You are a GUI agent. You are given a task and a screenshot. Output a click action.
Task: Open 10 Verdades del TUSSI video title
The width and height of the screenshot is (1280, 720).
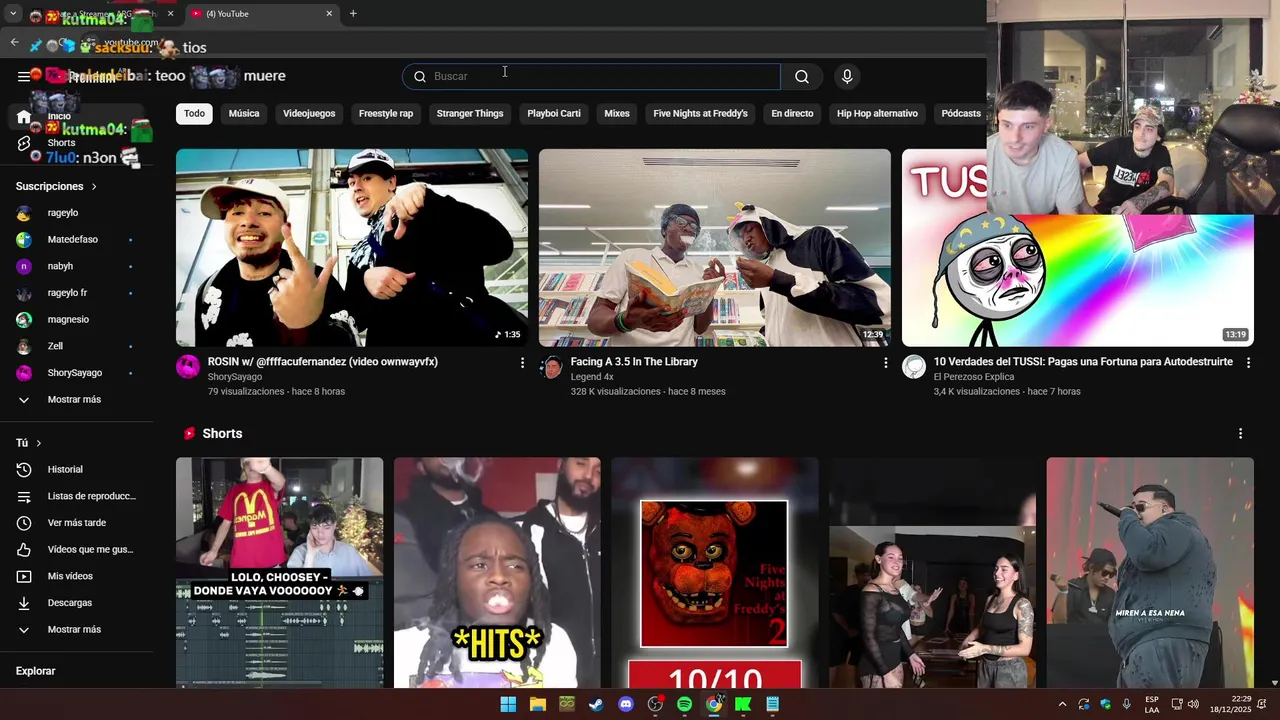[1083, 362]
